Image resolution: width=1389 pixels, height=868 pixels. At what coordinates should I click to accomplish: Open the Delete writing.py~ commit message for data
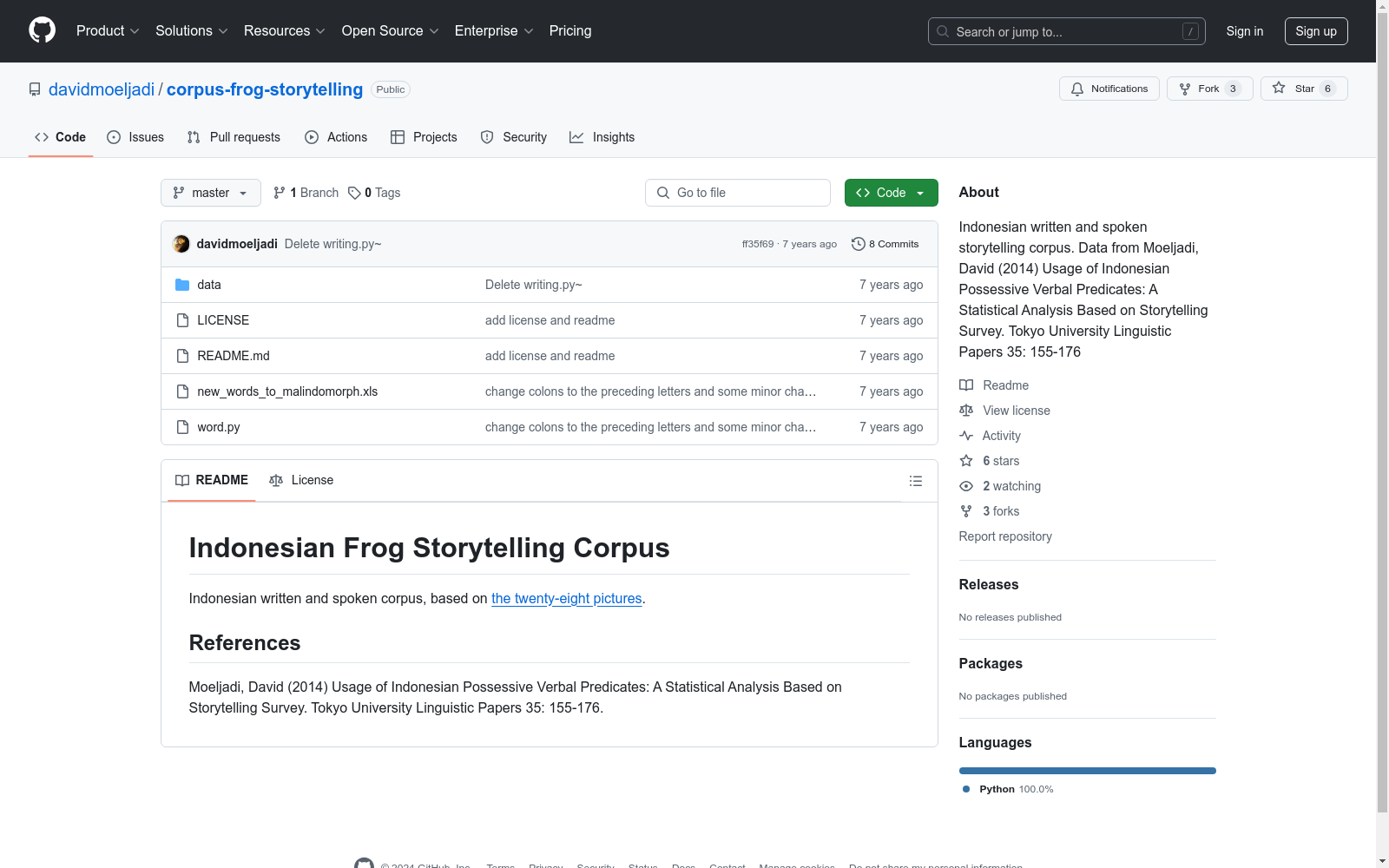point(534,285)
